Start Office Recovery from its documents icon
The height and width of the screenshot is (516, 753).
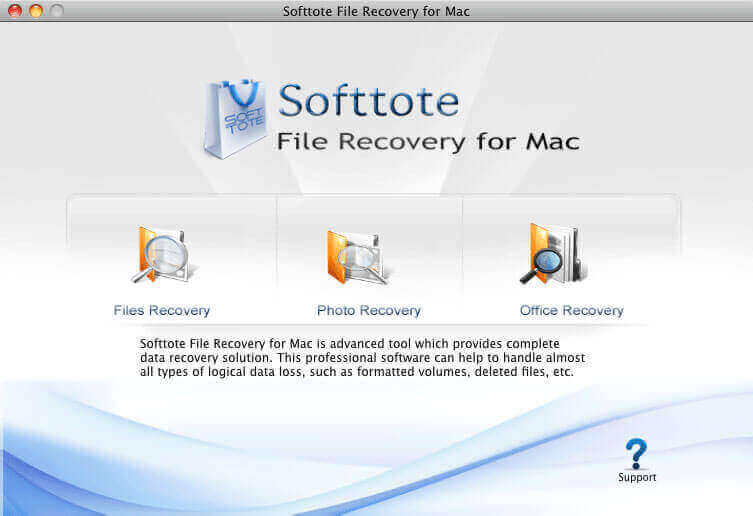click(x=554, y=253)
